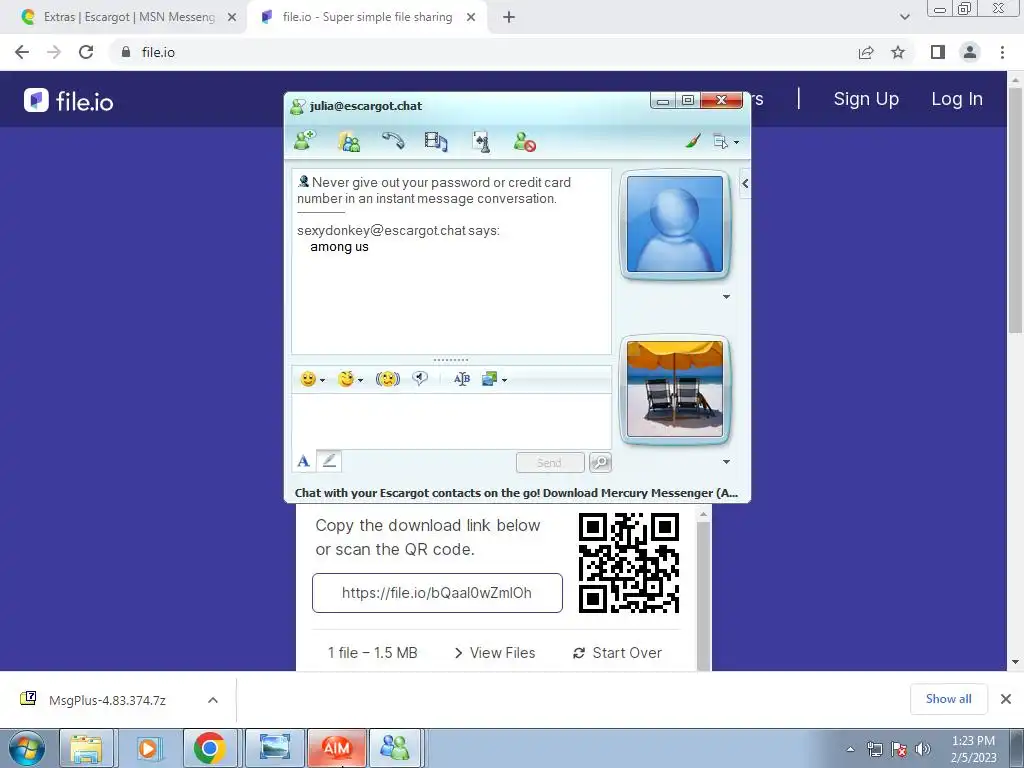Click the share page icon in address bar

point(866,52)
